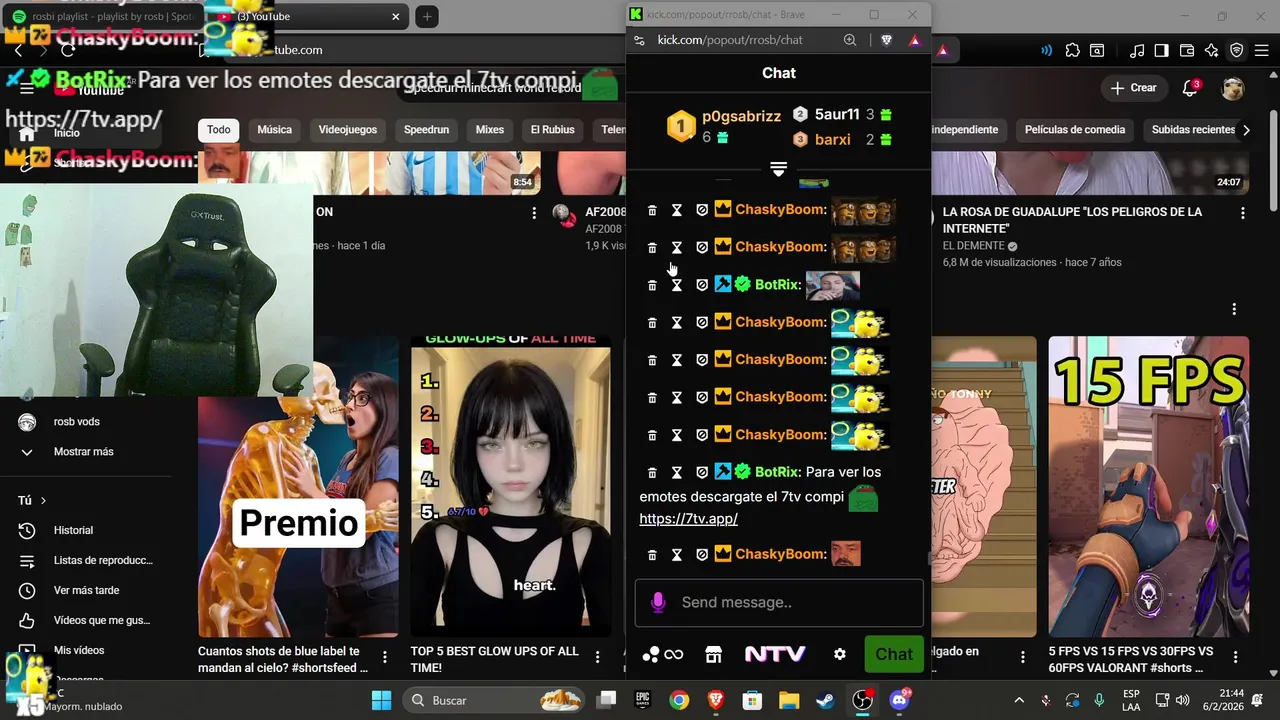Open the channel points infinity icon
This screenshot has width=1280, height=720.
point(673,655)
